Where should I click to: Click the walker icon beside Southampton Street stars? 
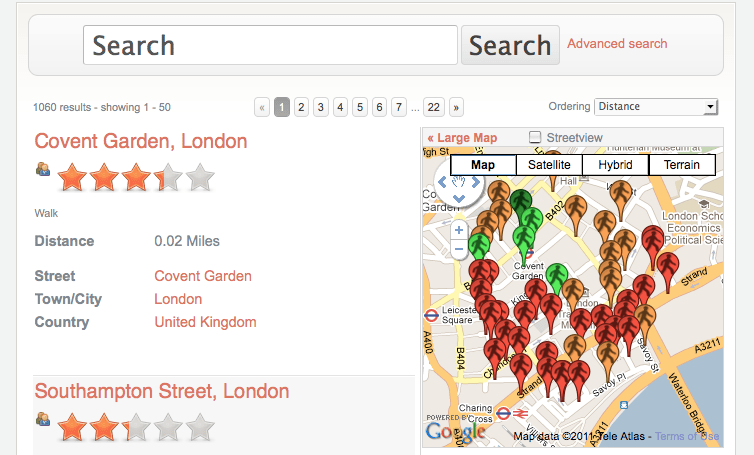(43, 420)
